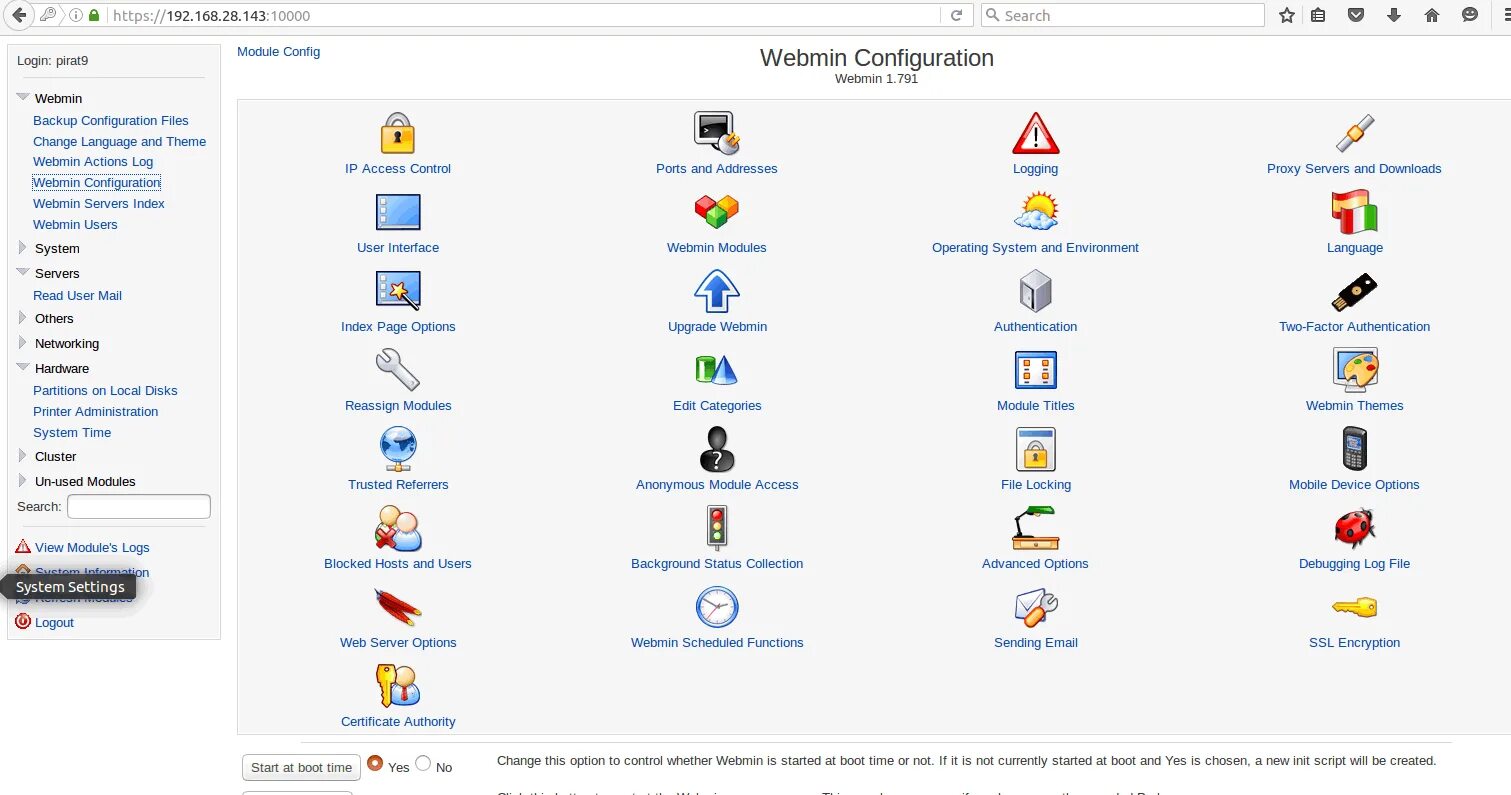Open Anonymous Module Access silhouette icon
The width and height of the screenshot is (1511, 795).
pos(716,449)
